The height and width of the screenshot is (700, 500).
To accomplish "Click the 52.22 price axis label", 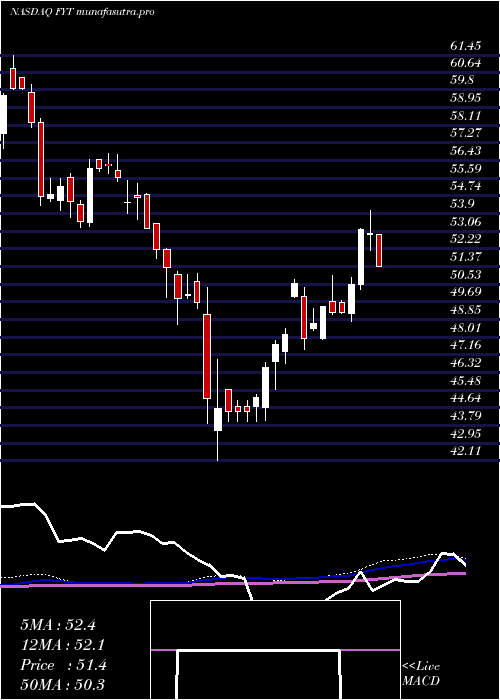I will (x=466, y=240).
